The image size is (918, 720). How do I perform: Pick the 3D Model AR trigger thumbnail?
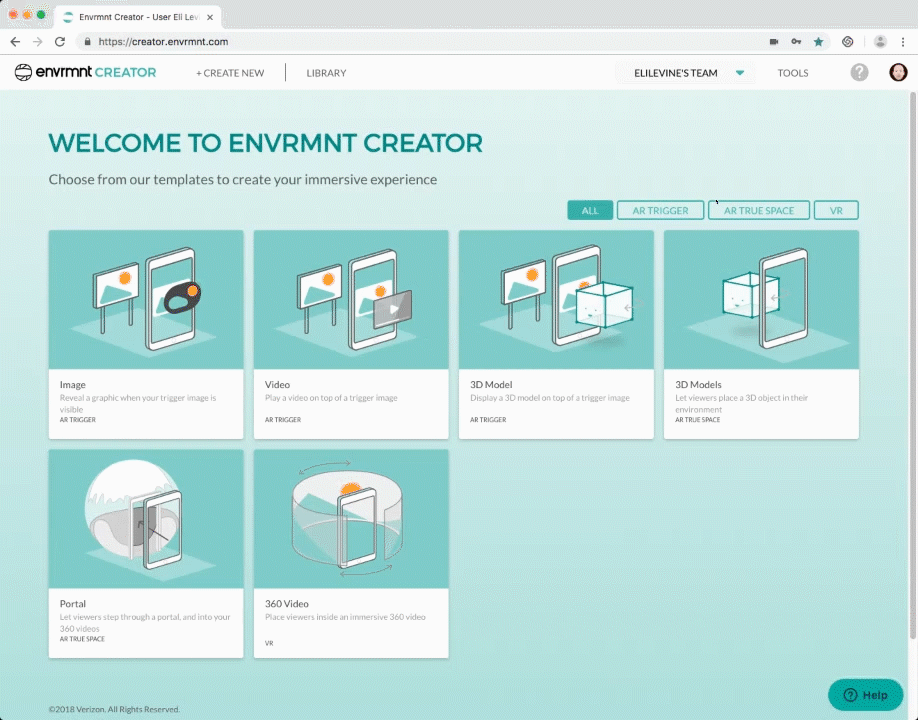556,300
